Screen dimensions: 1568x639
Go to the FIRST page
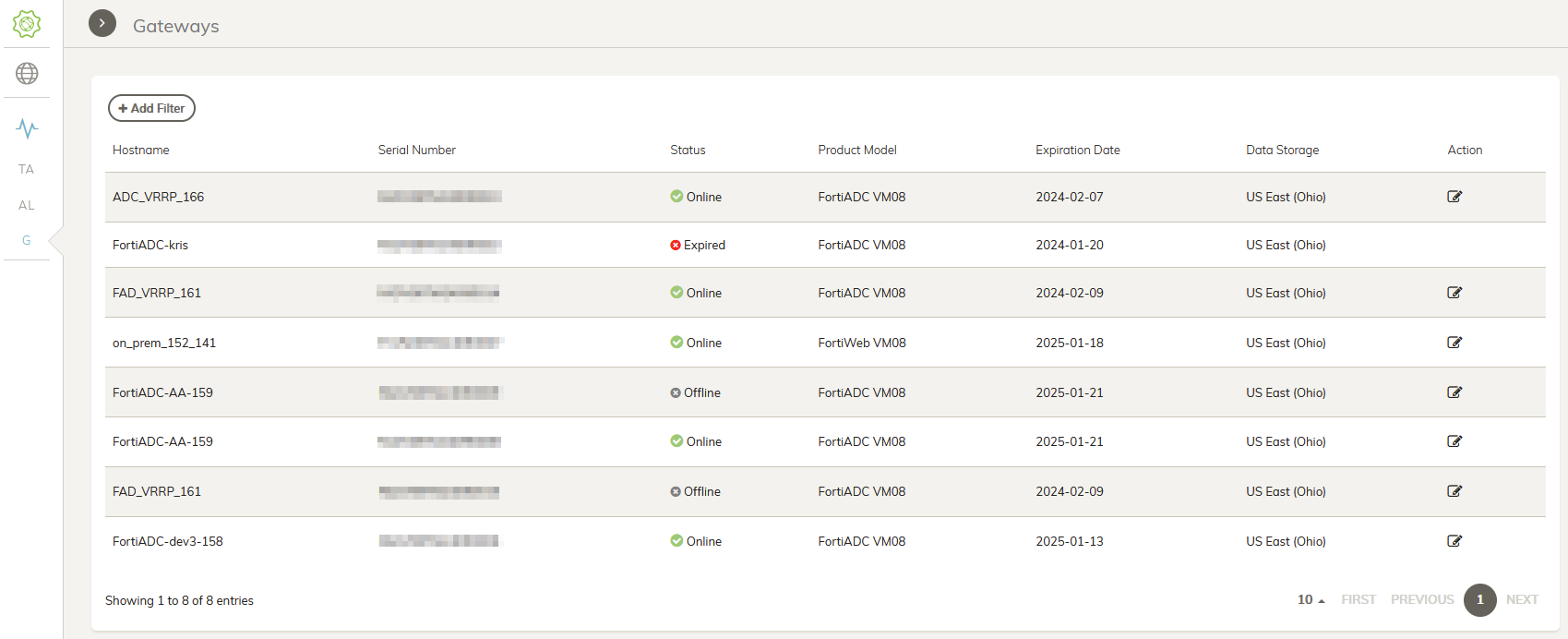1359,599
